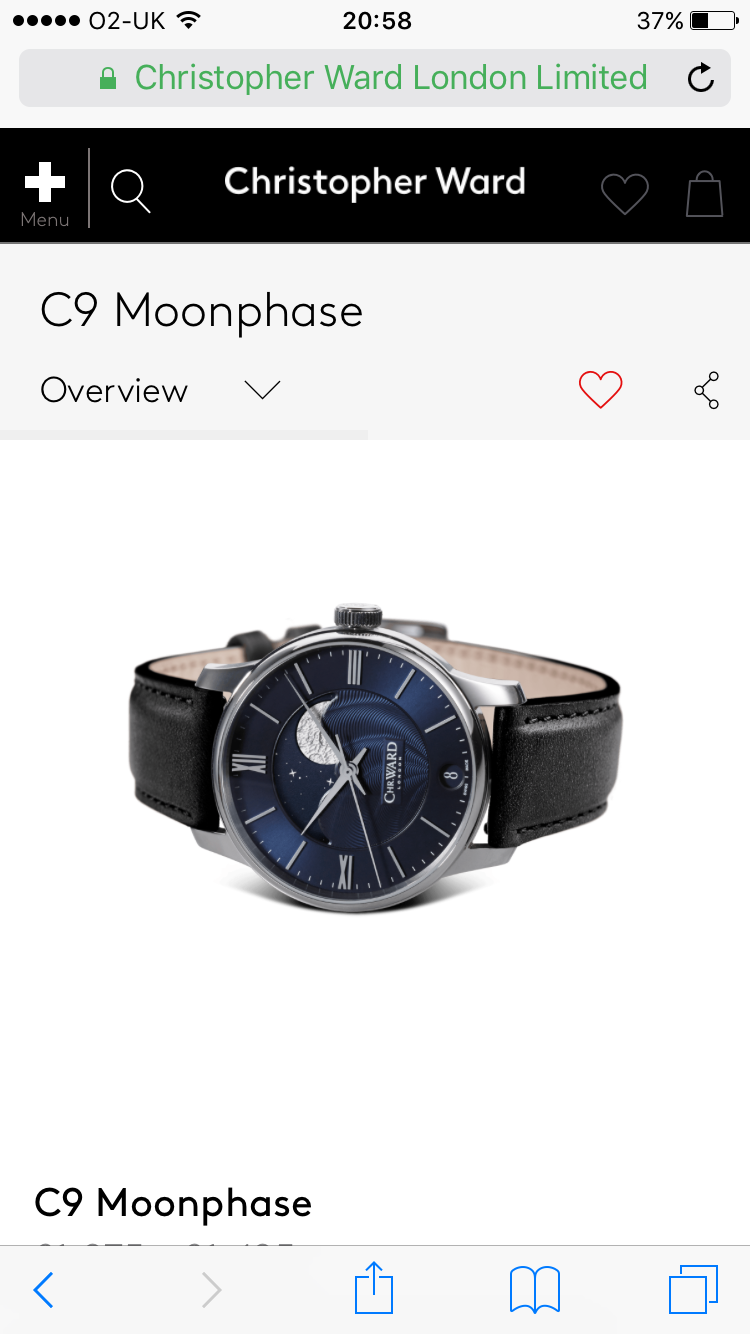This screenshot has width=750, height=1334.
Task: Tap the C9 Moonphase page heading
Action: point(201,311)
